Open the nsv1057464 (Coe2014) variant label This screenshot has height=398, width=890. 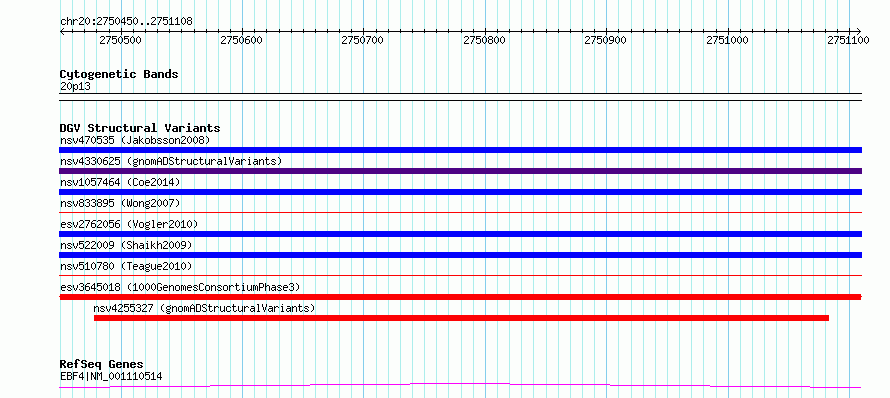coord(120,182)
